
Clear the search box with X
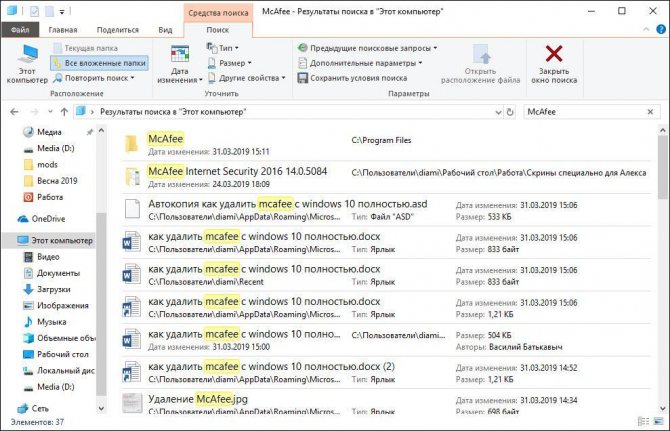[650, 112]
